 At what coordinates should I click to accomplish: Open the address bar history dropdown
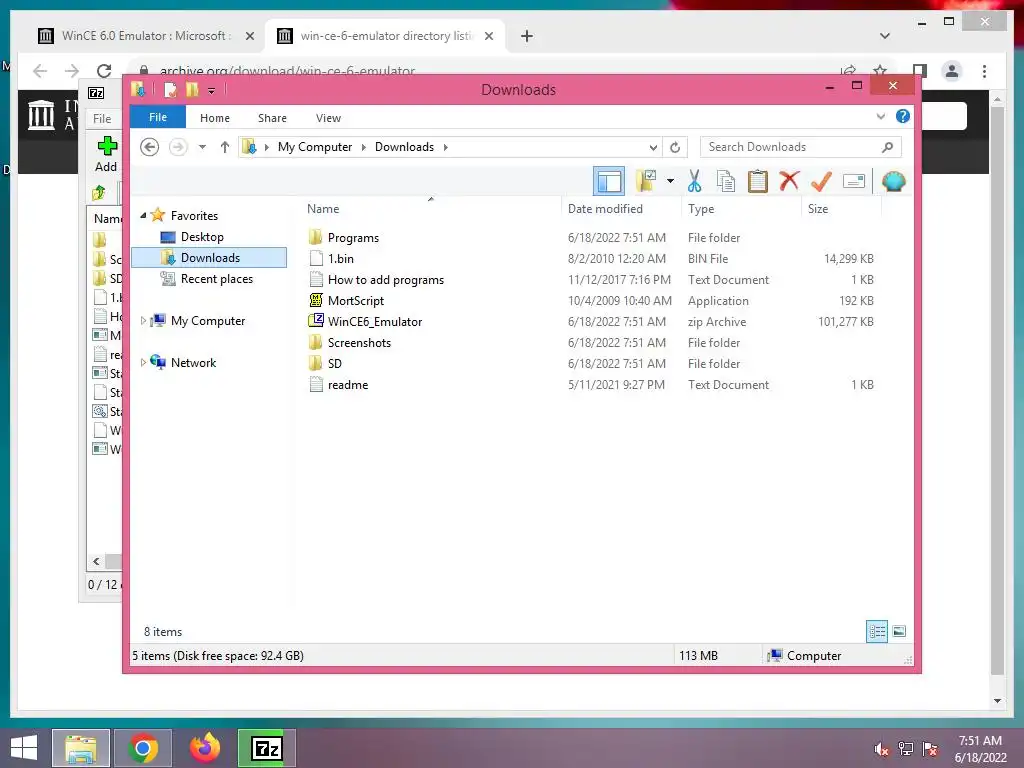(652, 147)
